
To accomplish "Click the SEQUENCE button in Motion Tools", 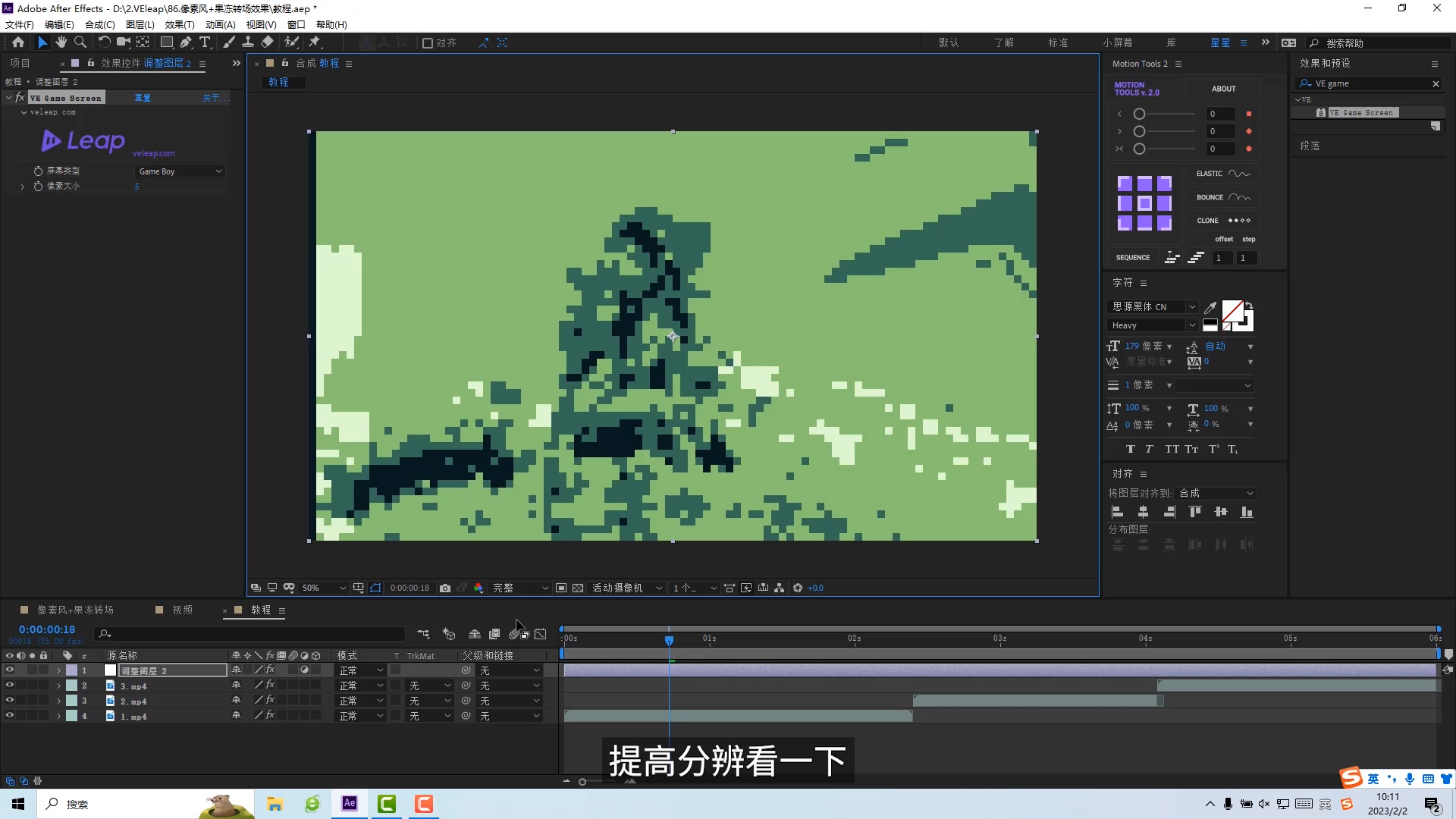I will point(1133,258).
